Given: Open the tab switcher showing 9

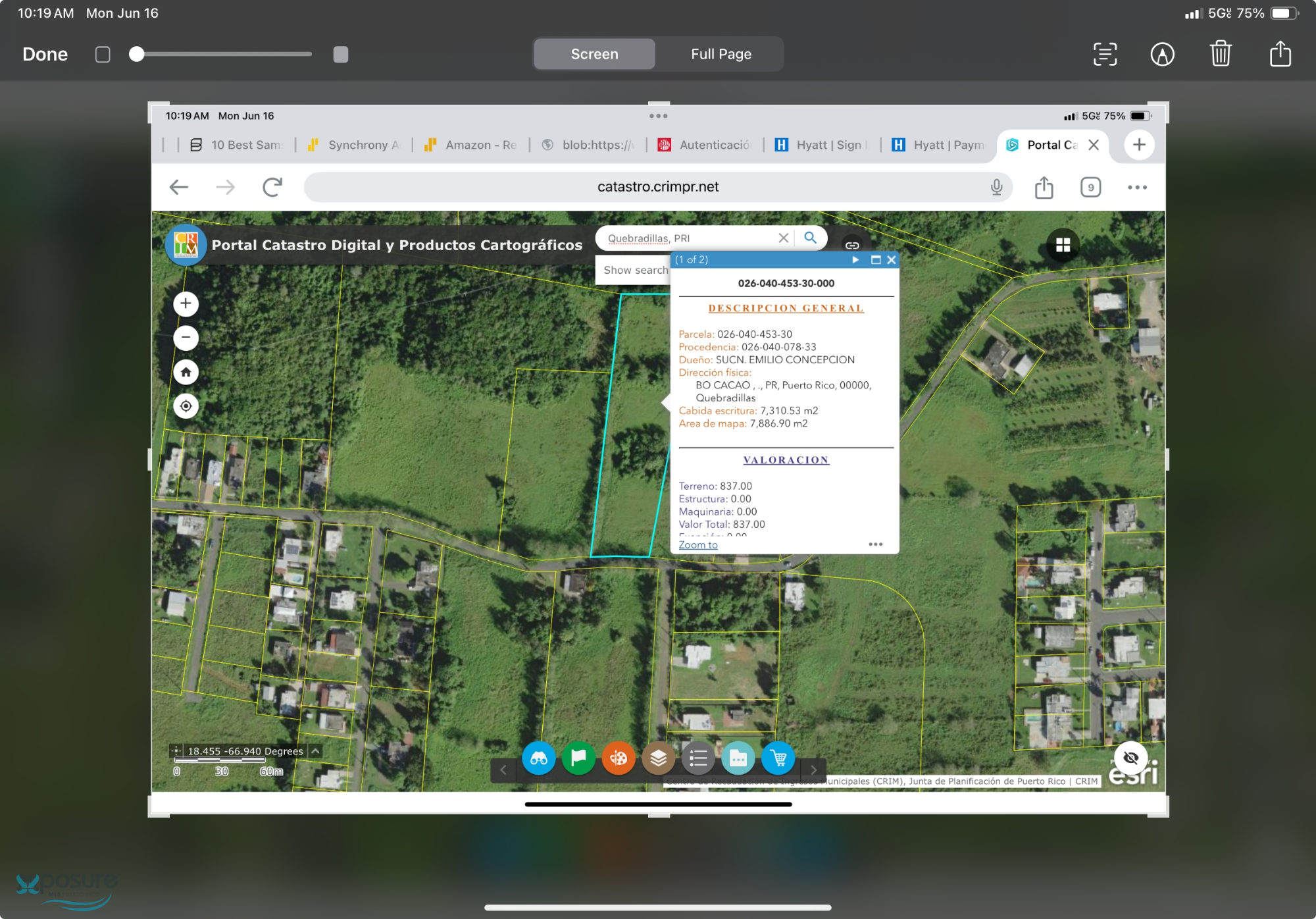Looking at the screenshot, I should pyautogui.click(x=1090, y=187).
